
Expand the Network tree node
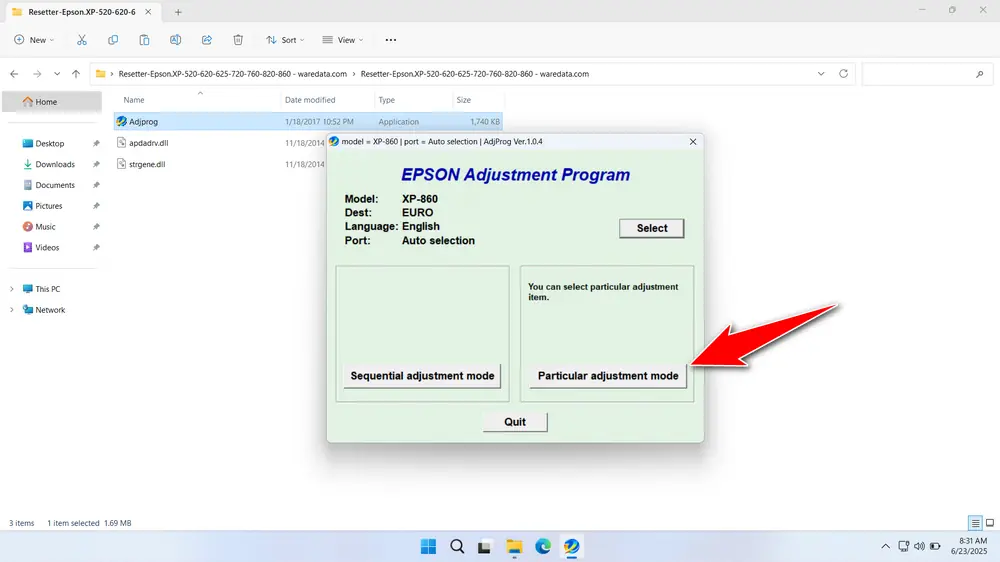(x=11, y=310)
